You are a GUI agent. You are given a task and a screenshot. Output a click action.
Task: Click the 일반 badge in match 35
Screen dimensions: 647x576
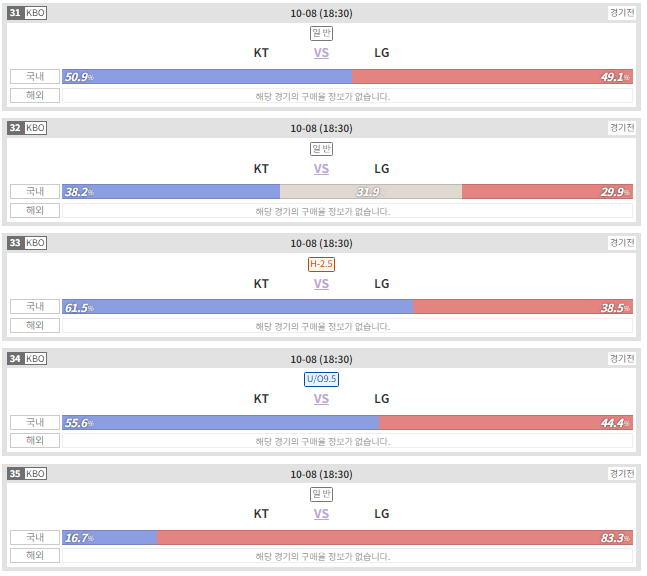(x=321, y=494)
